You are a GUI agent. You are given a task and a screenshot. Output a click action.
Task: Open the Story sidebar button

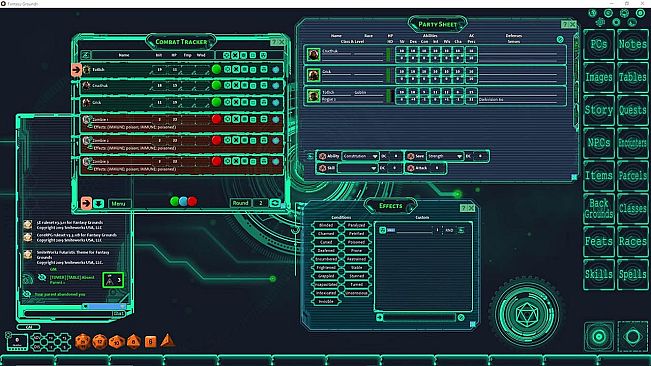(x=599, y=110)
